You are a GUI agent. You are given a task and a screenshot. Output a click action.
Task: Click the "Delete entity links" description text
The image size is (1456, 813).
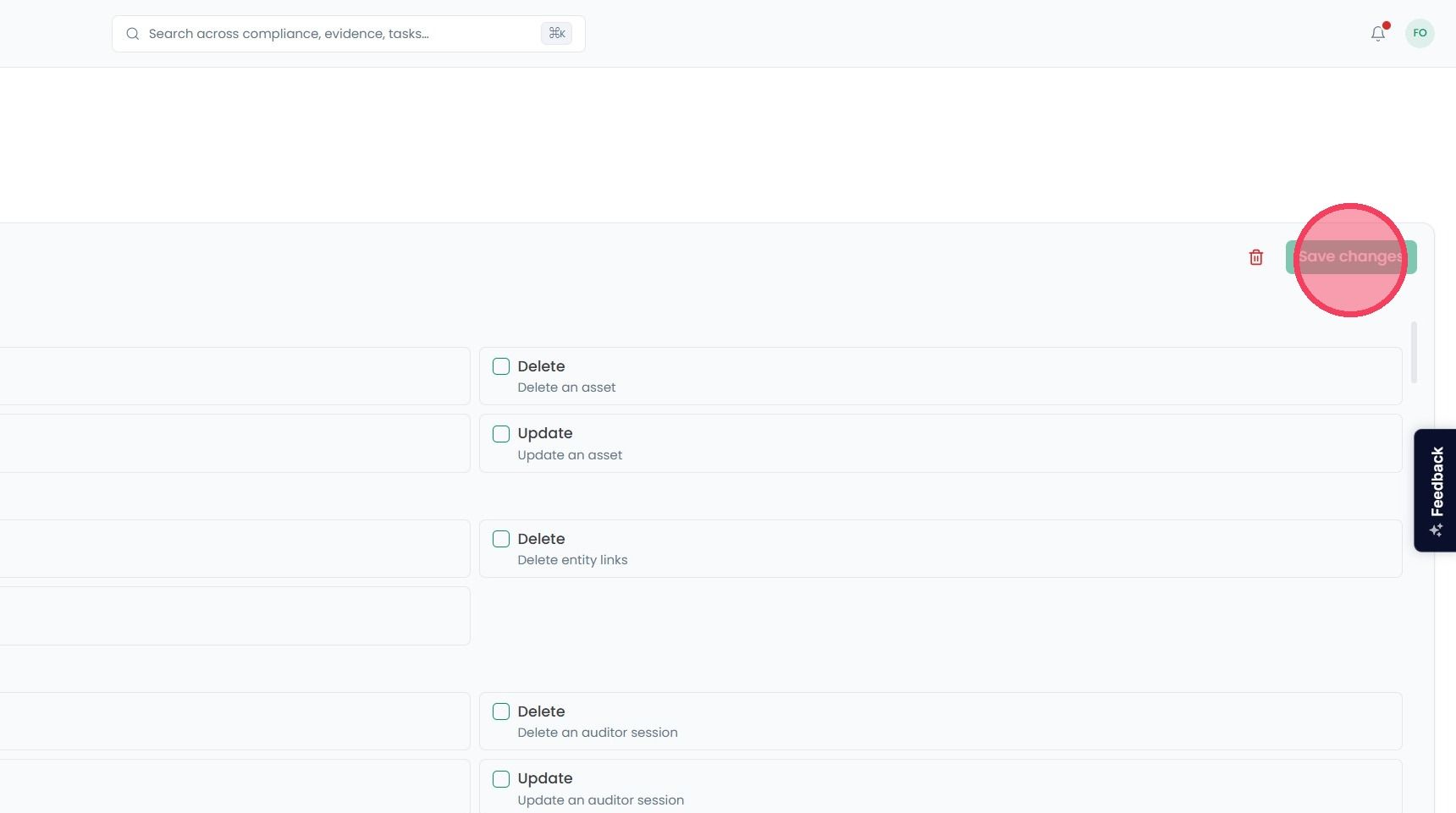click(x=572, y=560)
